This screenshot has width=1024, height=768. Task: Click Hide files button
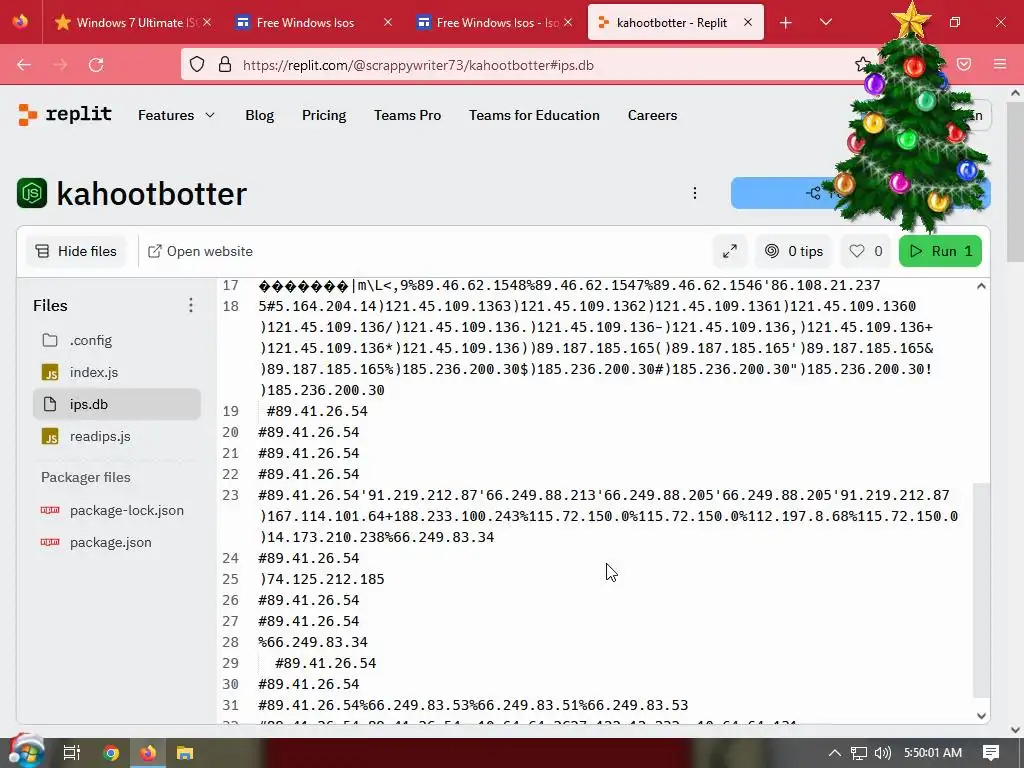pyautogui.click(x=76, y=251)
